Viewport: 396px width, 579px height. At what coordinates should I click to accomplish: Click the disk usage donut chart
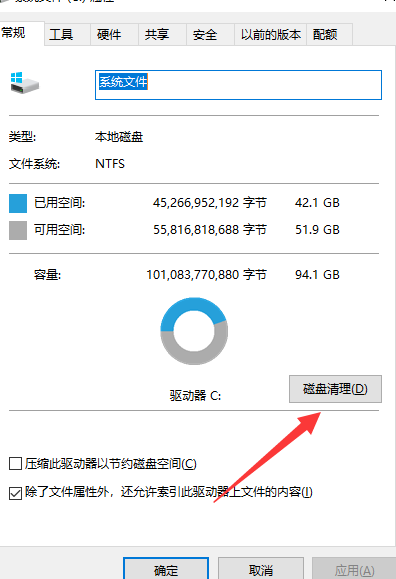[x=194, y=331]
